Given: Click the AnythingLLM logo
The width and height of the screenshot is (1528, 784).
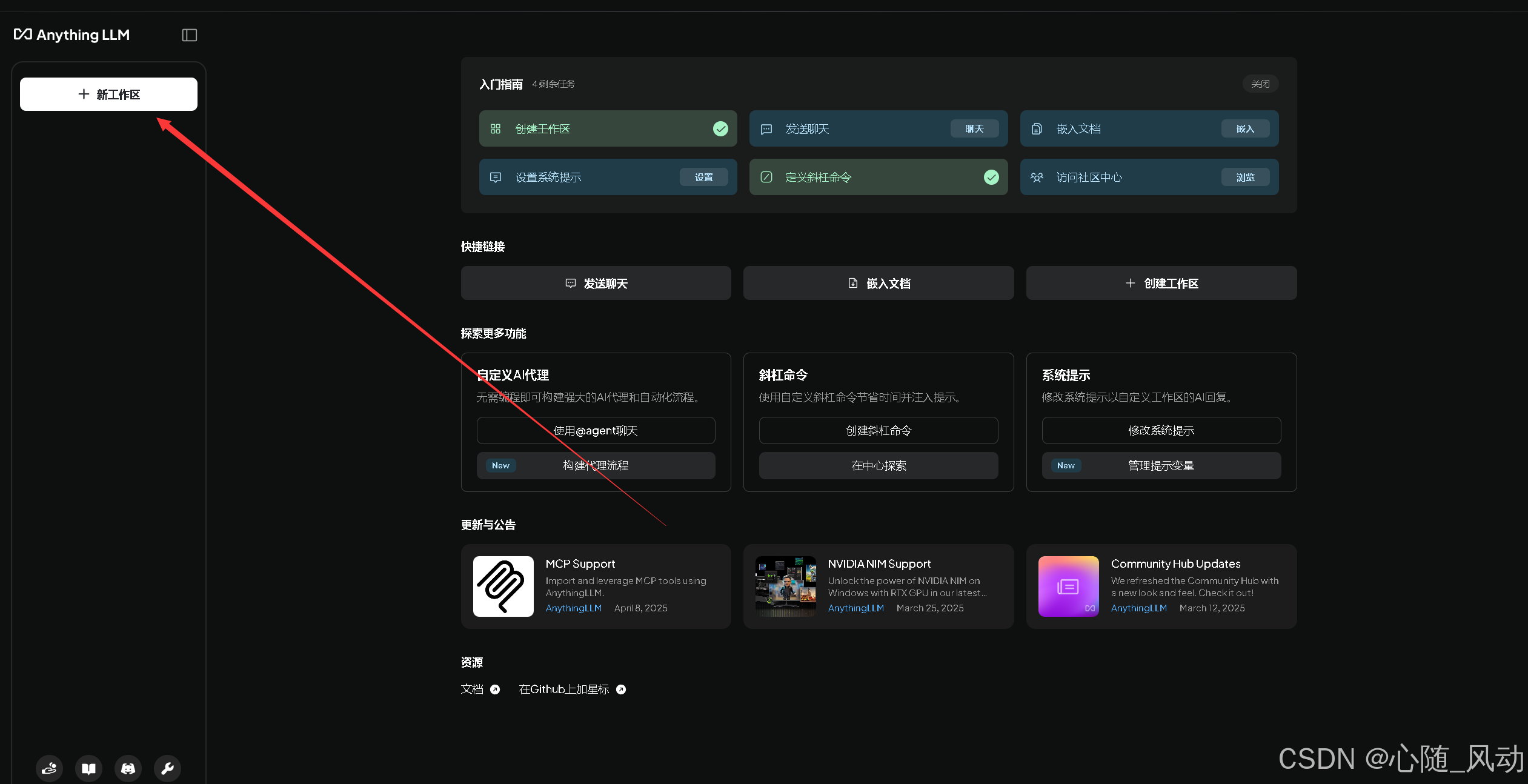Looking at the screenshot, I should pos(71,35).
